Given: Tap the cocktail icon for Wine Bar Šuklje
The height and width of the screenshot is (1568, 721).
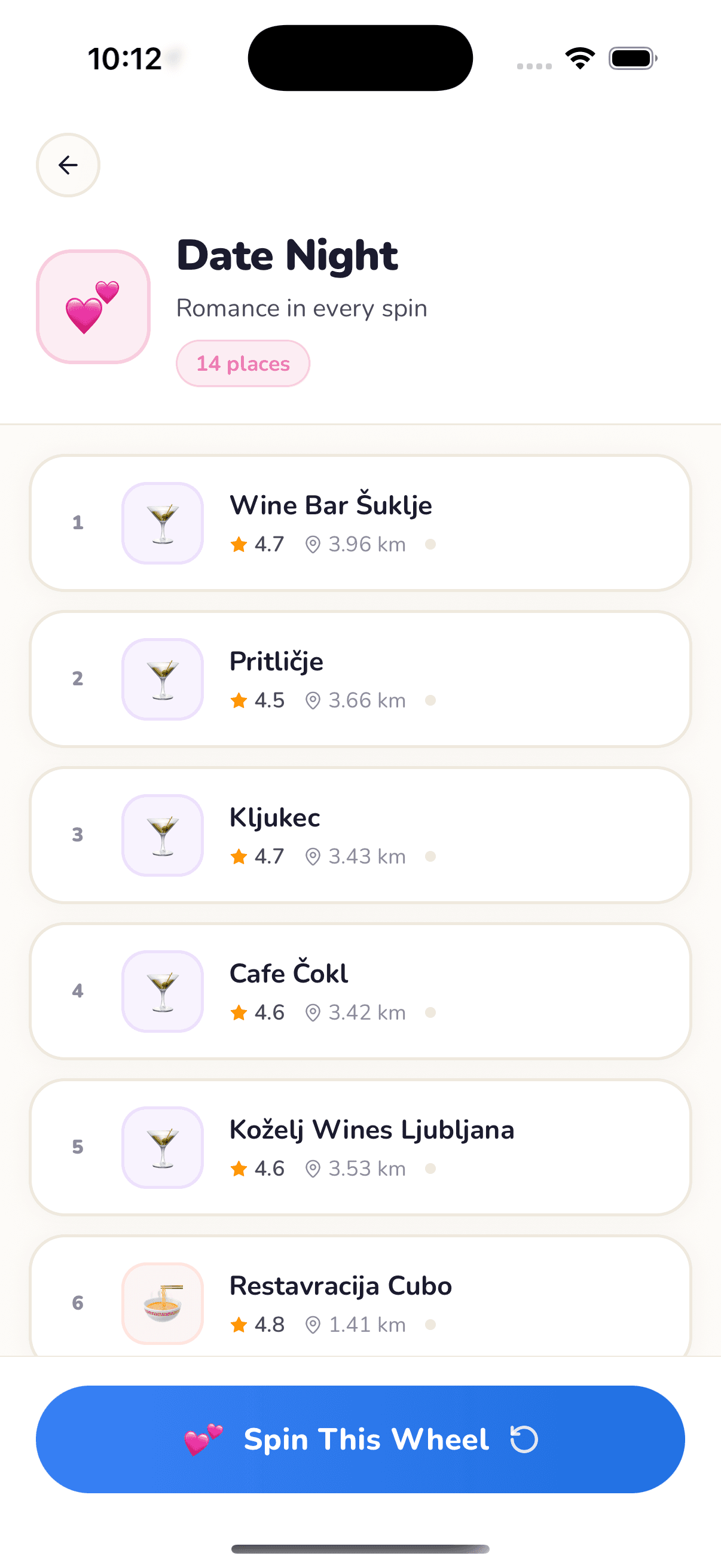Looking at the screenshot, I should [163, 523].
